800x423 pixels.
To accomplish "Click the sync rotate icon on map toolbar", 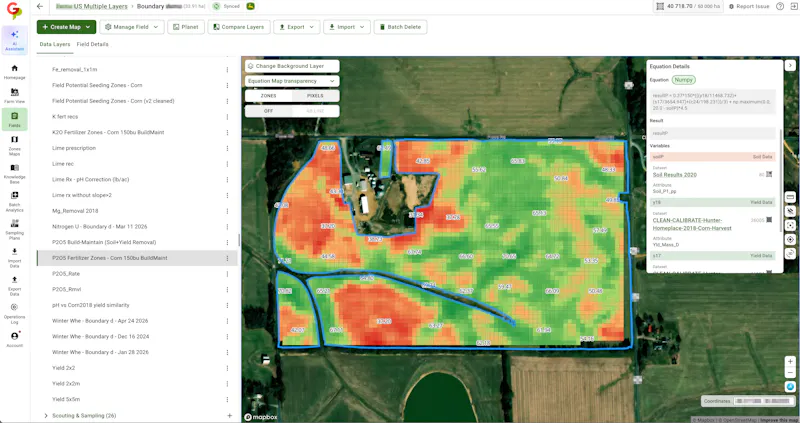I will 790,253.
